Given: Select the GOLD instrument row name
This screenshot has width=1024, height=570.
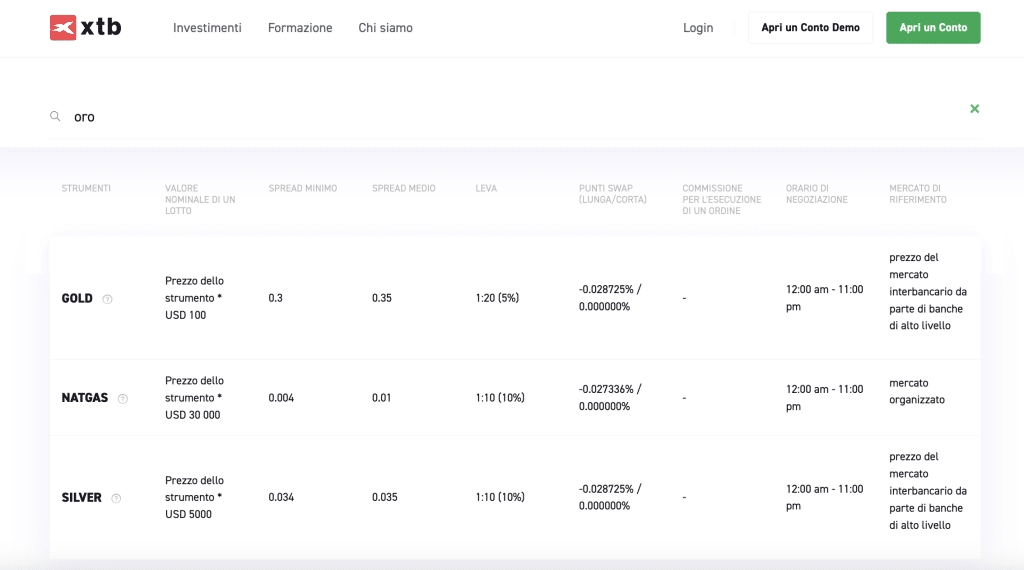Looking at the screenshot, I should click(77, 298).
